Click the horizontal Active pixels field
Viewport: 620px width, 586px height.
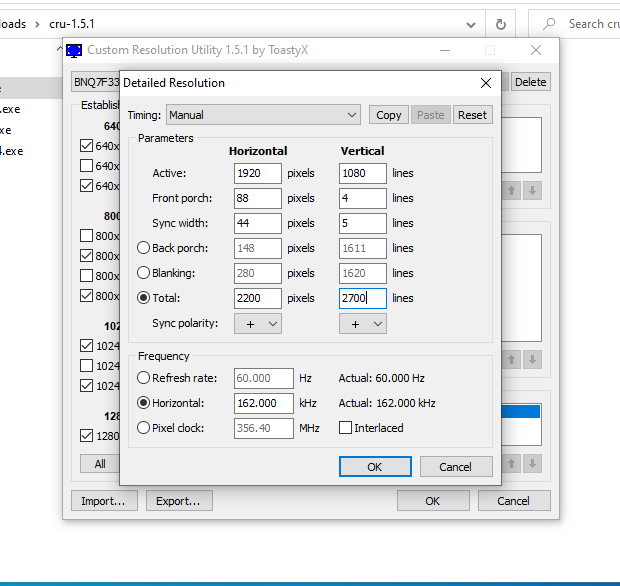(258, 173)
